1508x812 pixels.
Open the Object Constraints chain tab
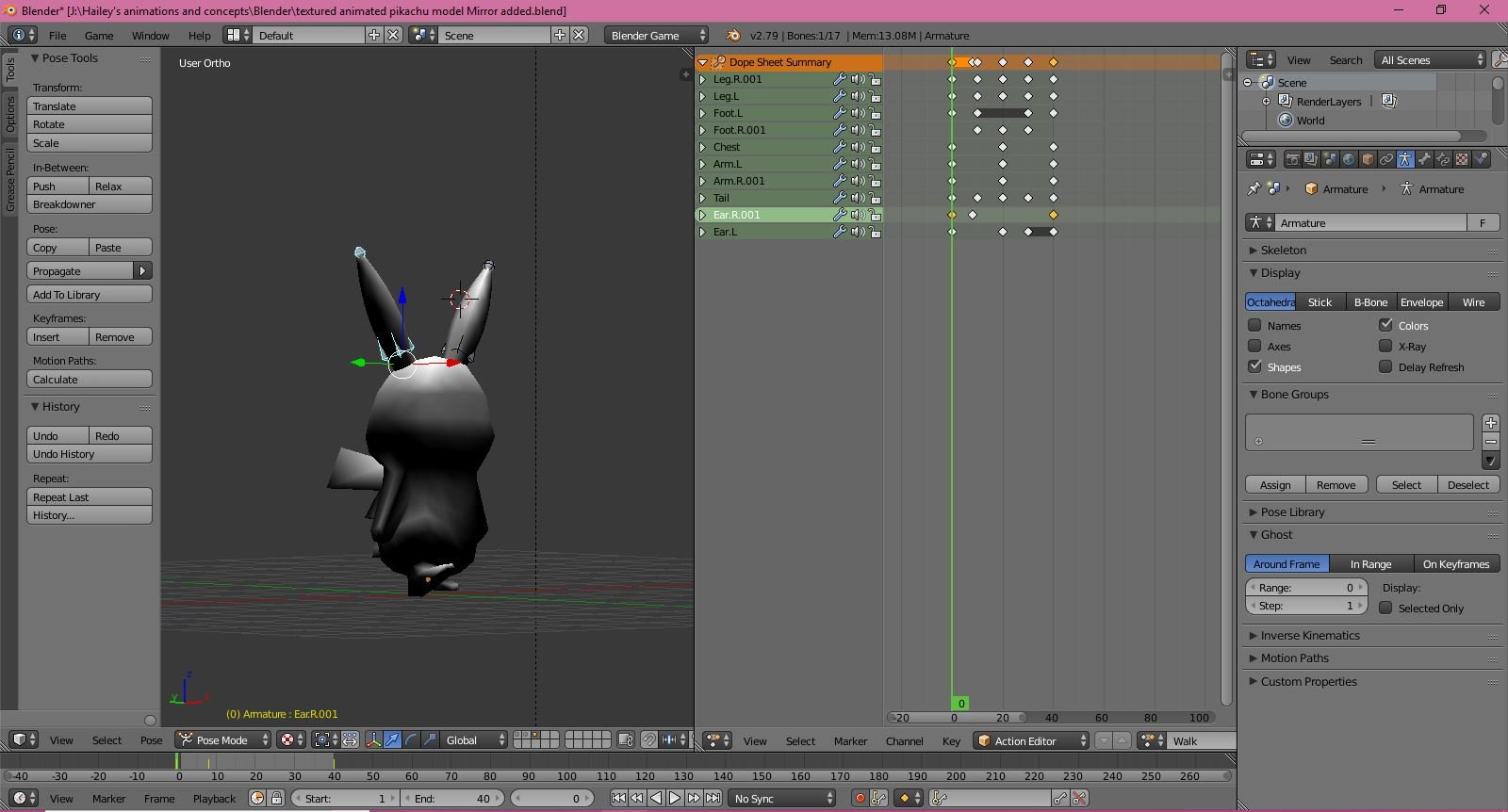1386,159
